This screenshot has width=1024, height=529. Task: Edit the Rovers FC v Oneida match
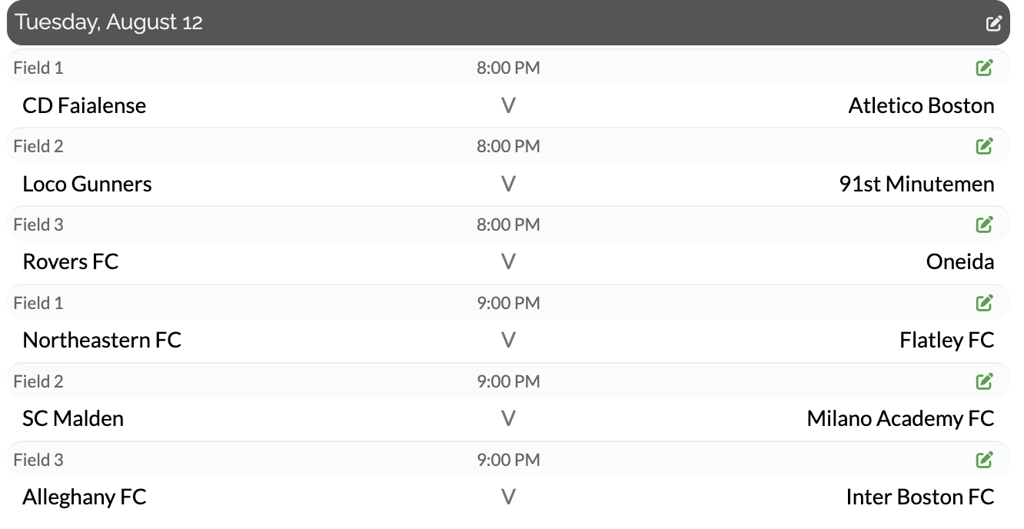pos(984,224)
